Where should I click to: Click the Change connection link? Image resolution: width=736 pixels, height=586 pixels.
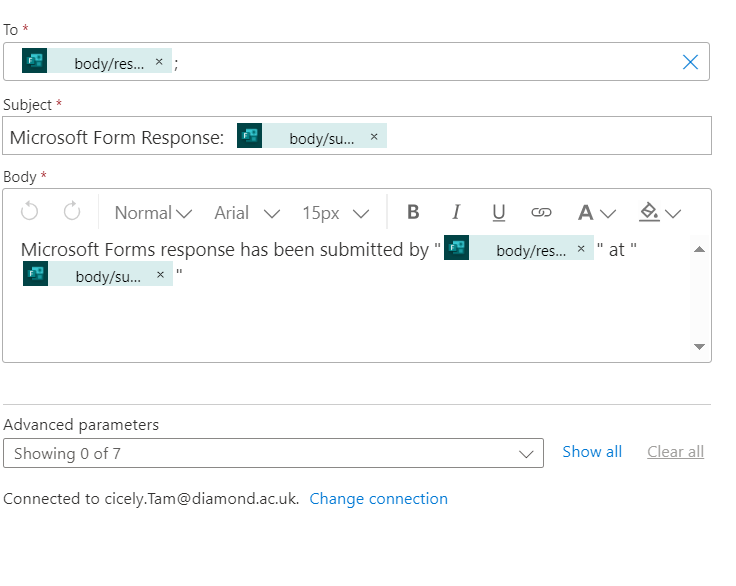coord(378,499)
